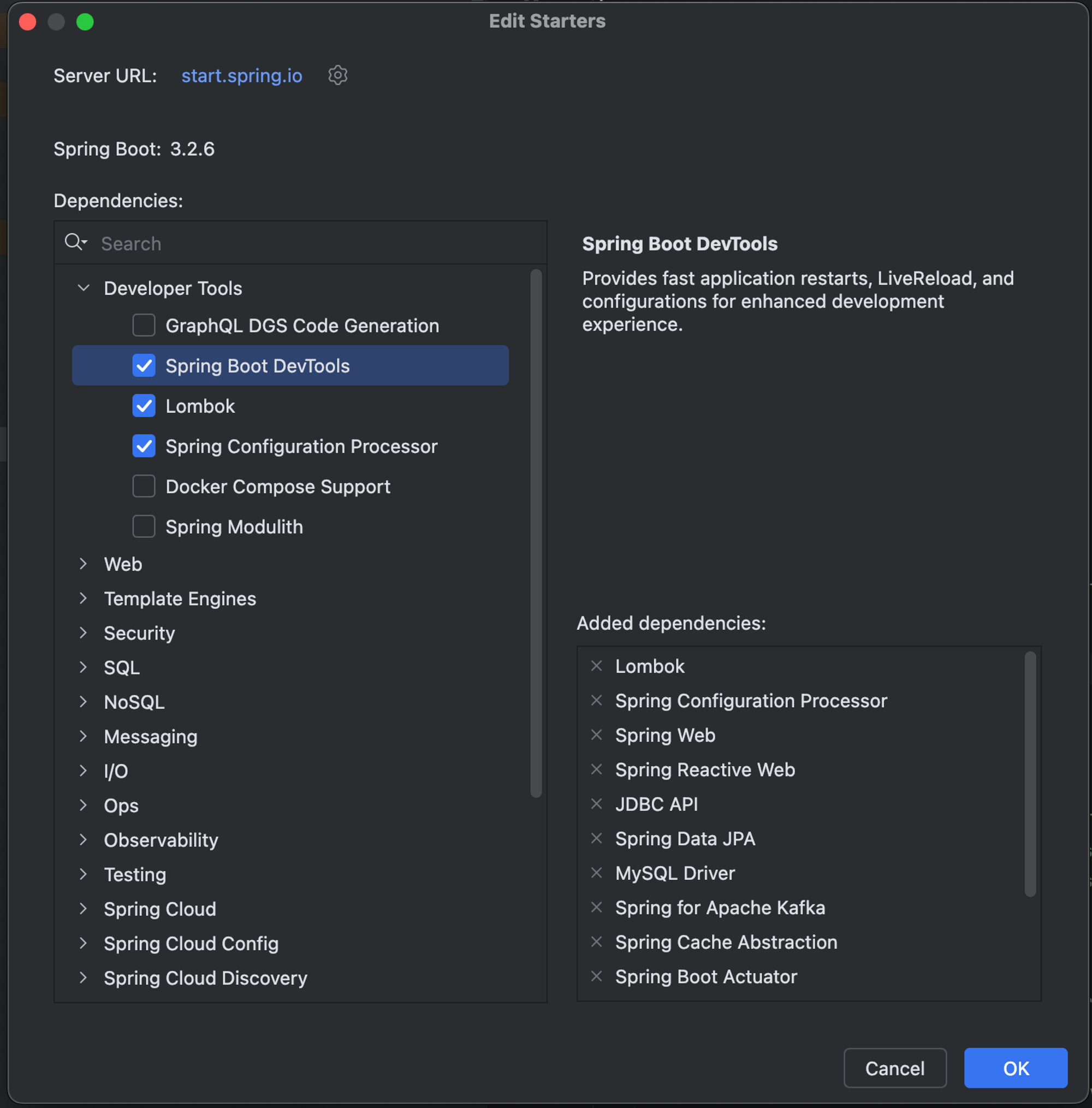Open the start.spring.io link

pyautogui.click(x=241, y=76)
